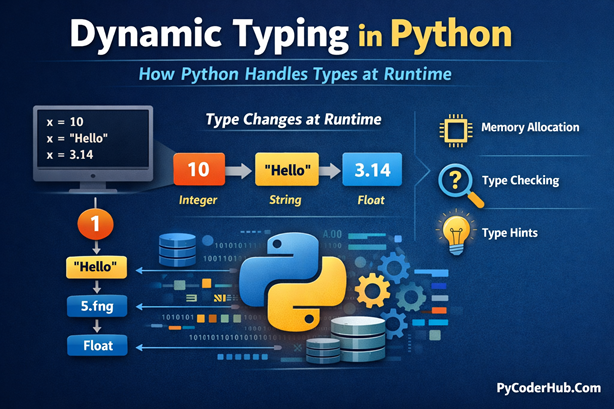
Task: Select the blue 3.14 box
Action: (372, 170)
